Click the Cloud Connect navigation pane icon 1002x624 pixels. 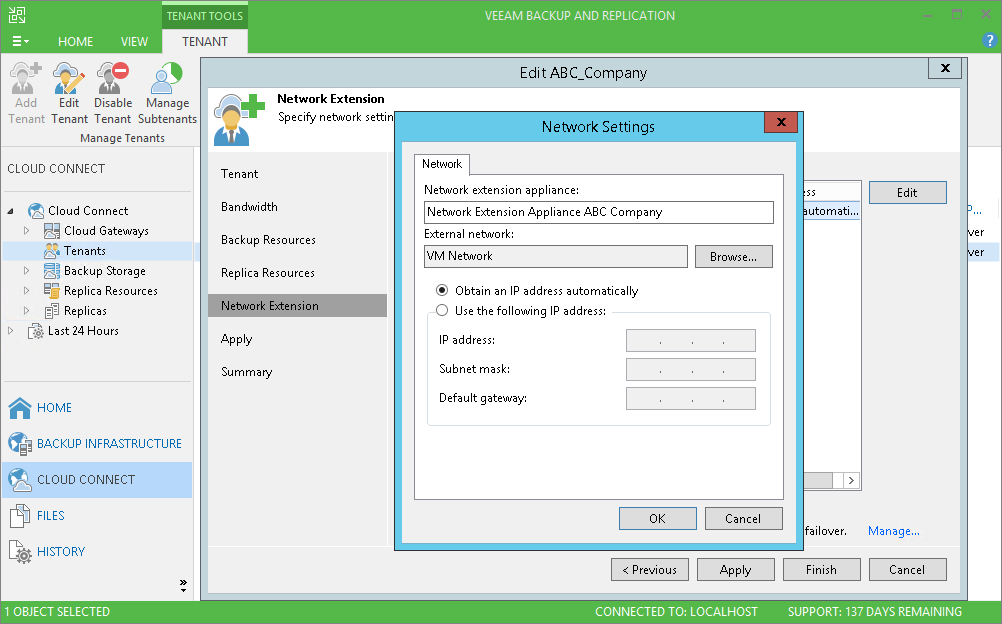coord(20,480)
